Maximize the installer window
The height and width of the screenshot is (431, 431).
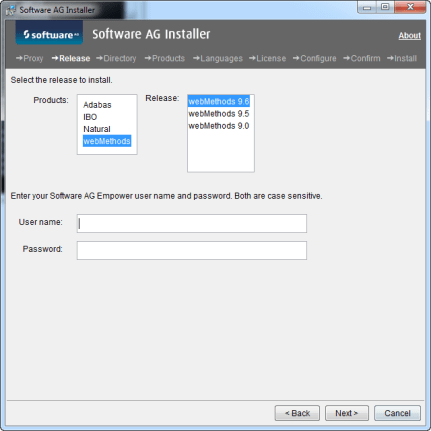point(385,7)
